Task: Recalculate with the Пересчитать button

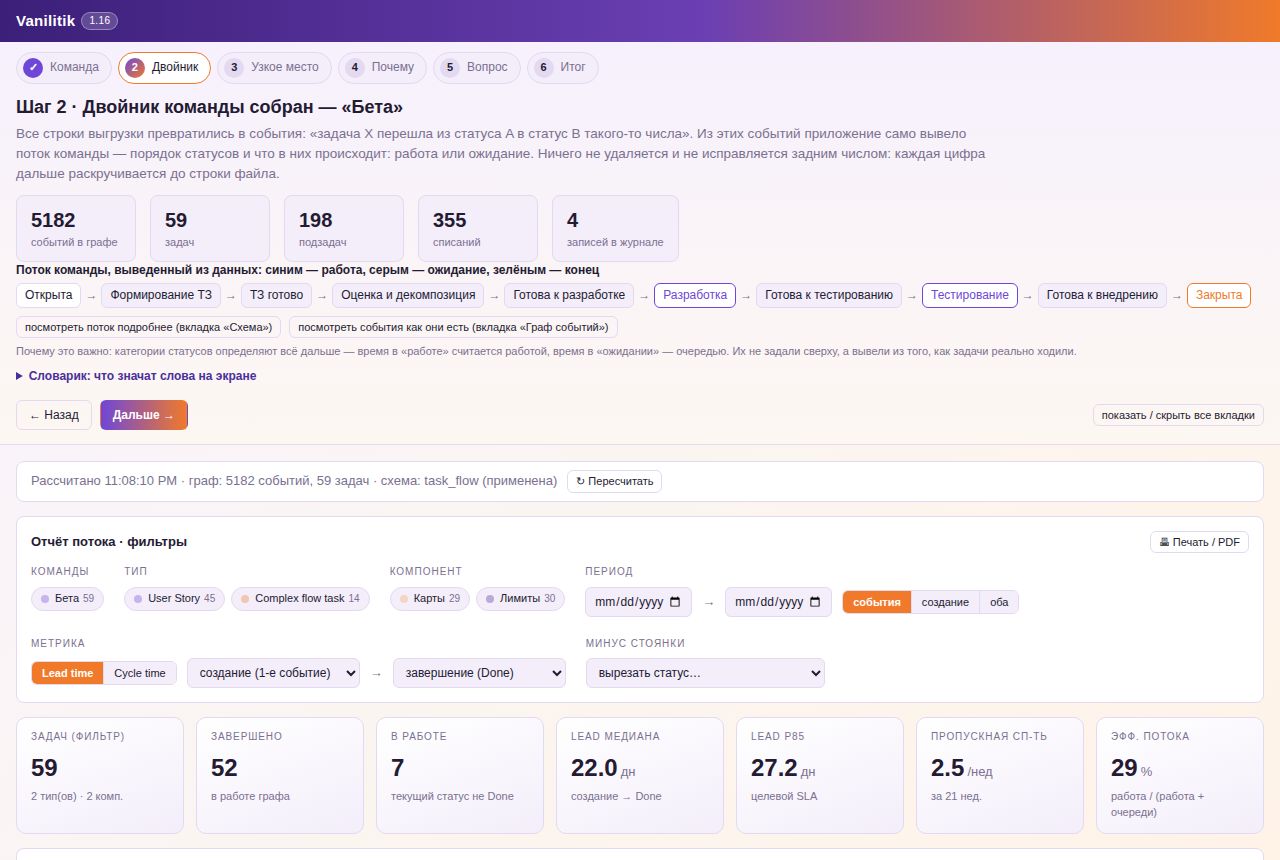Action: coord(614,481)
